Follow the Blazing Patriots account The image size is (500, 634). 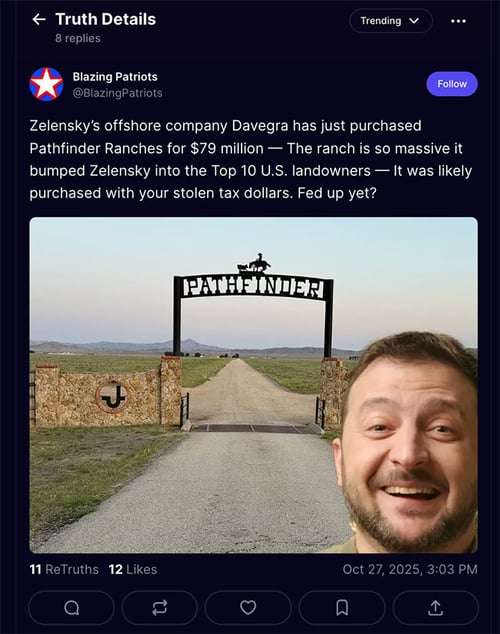coord(452,84)
